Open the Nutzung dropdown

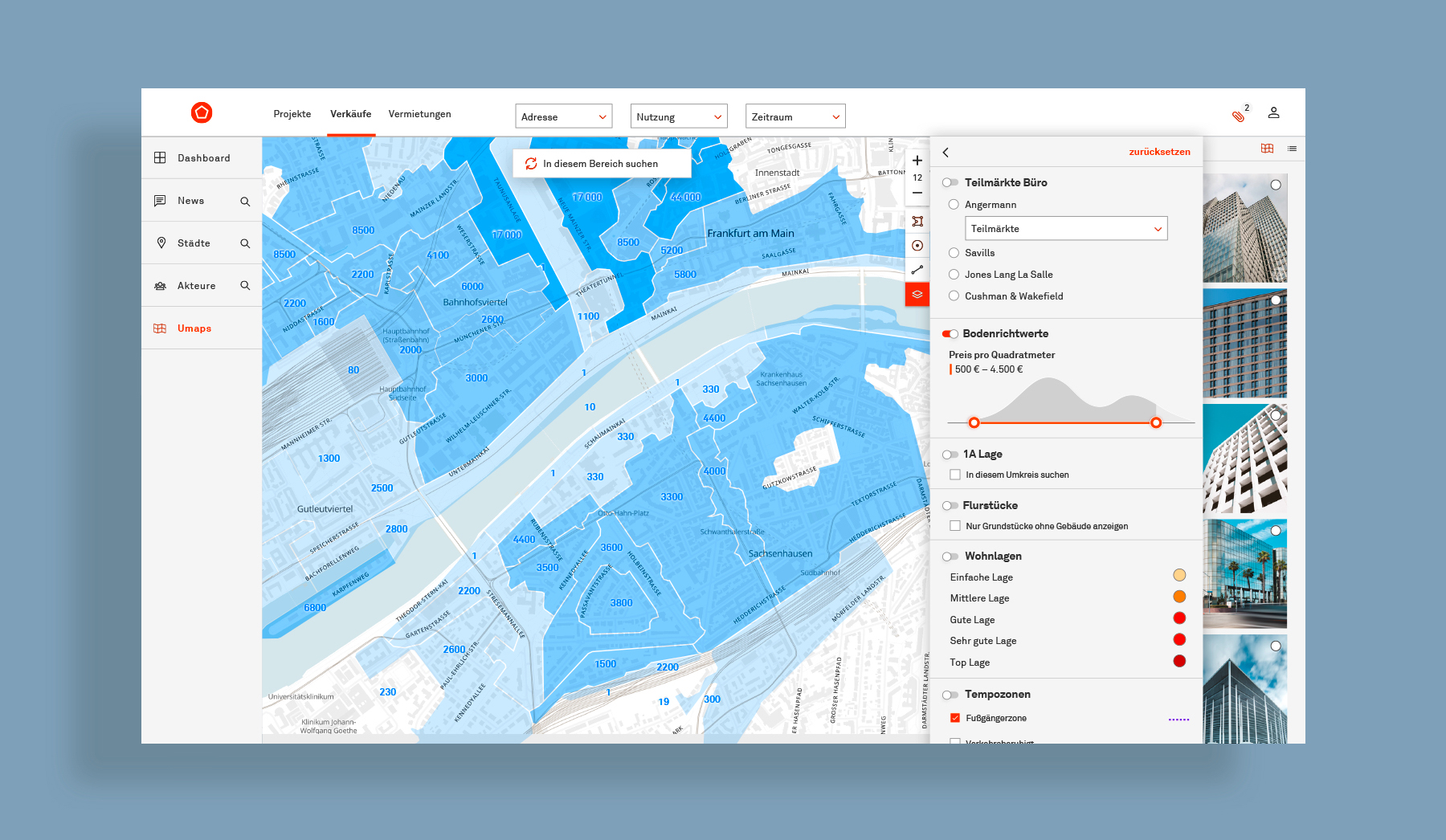pos(679,116)
